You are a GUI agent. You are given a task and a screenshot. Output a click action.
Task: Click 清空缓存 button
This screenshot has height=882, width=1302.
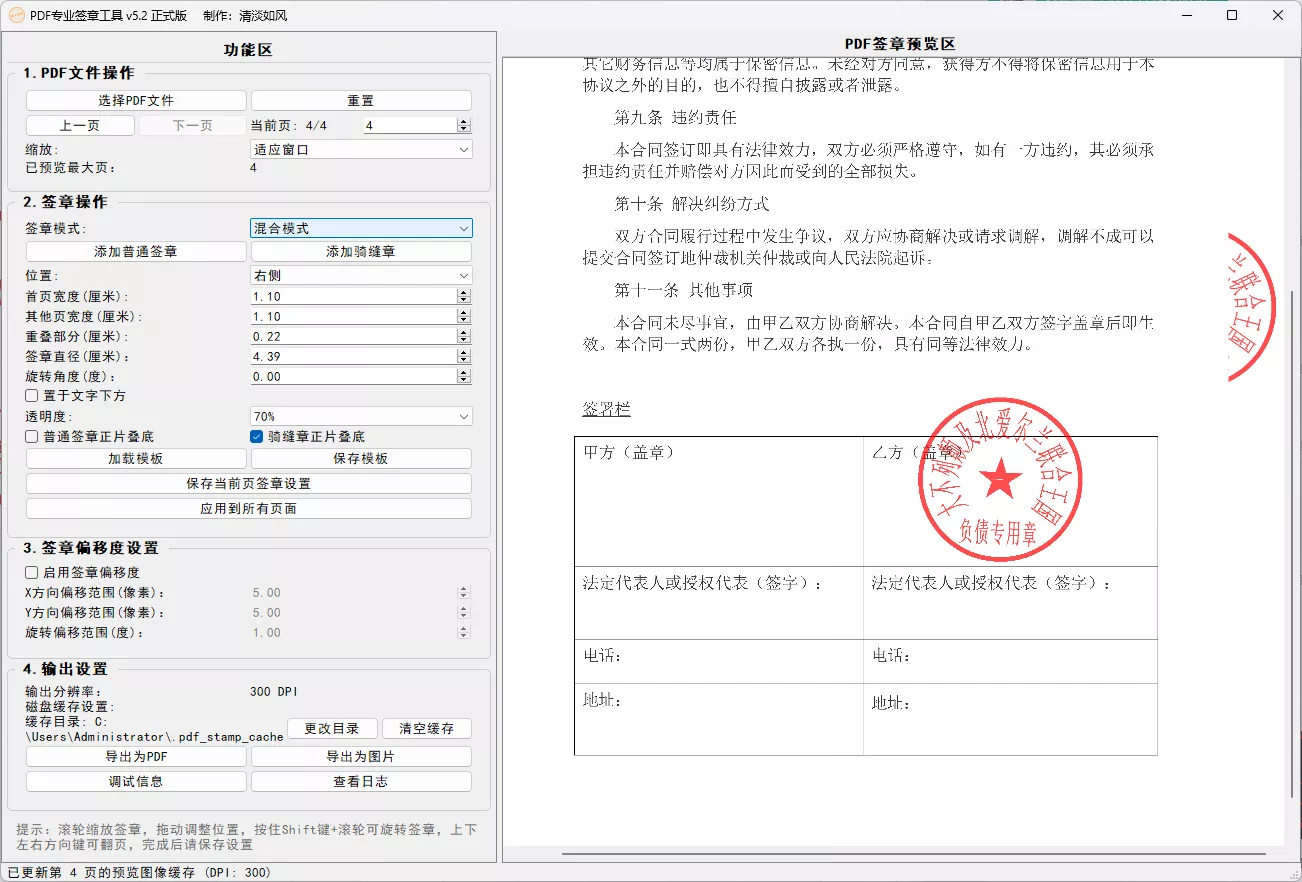click(x=427, y=729)
